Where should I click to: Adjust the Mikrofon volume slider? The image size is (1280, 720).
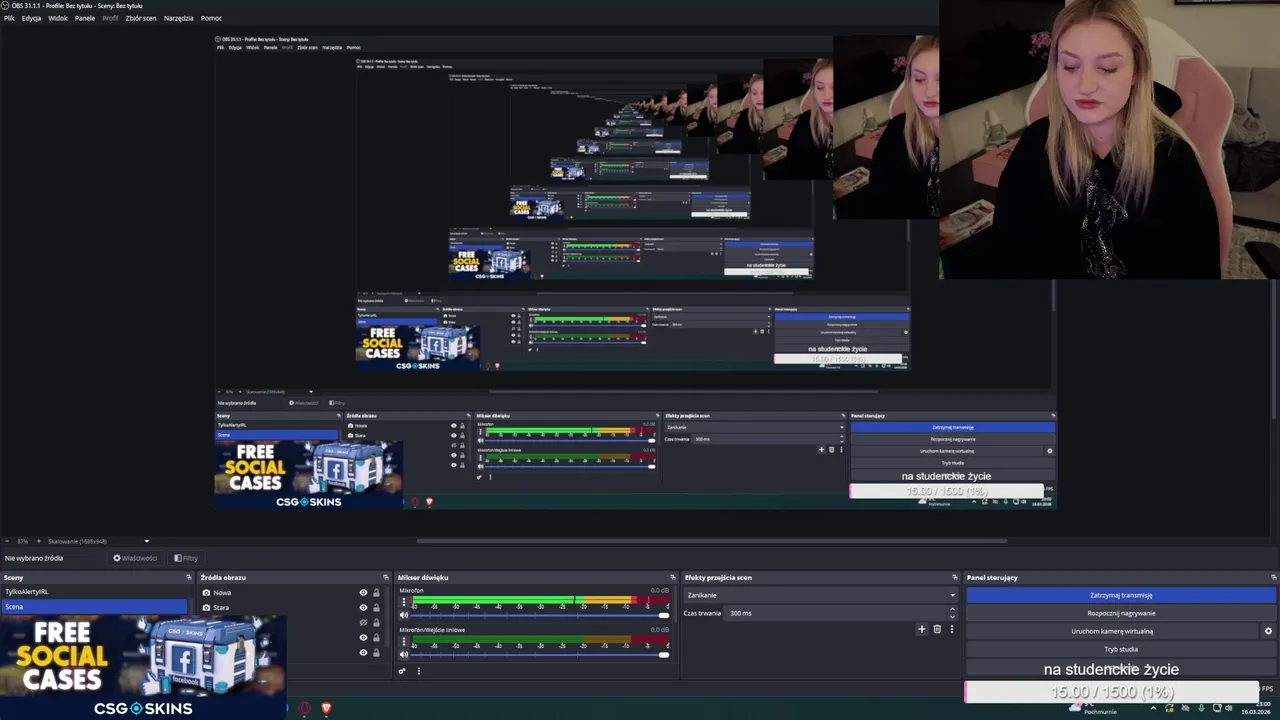(540, 615)
